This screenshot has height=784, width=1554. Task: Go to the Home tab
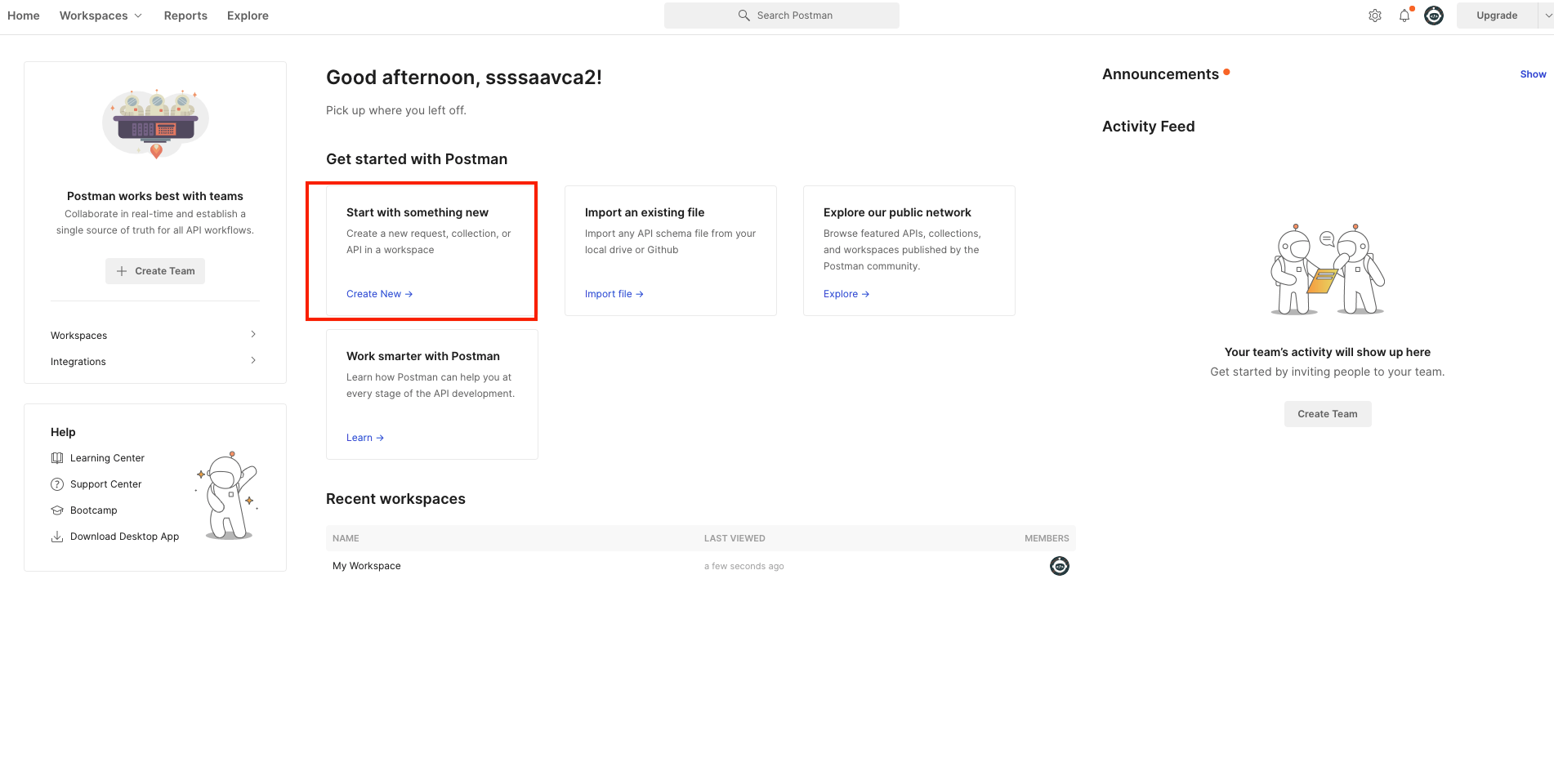pos(24,16)
